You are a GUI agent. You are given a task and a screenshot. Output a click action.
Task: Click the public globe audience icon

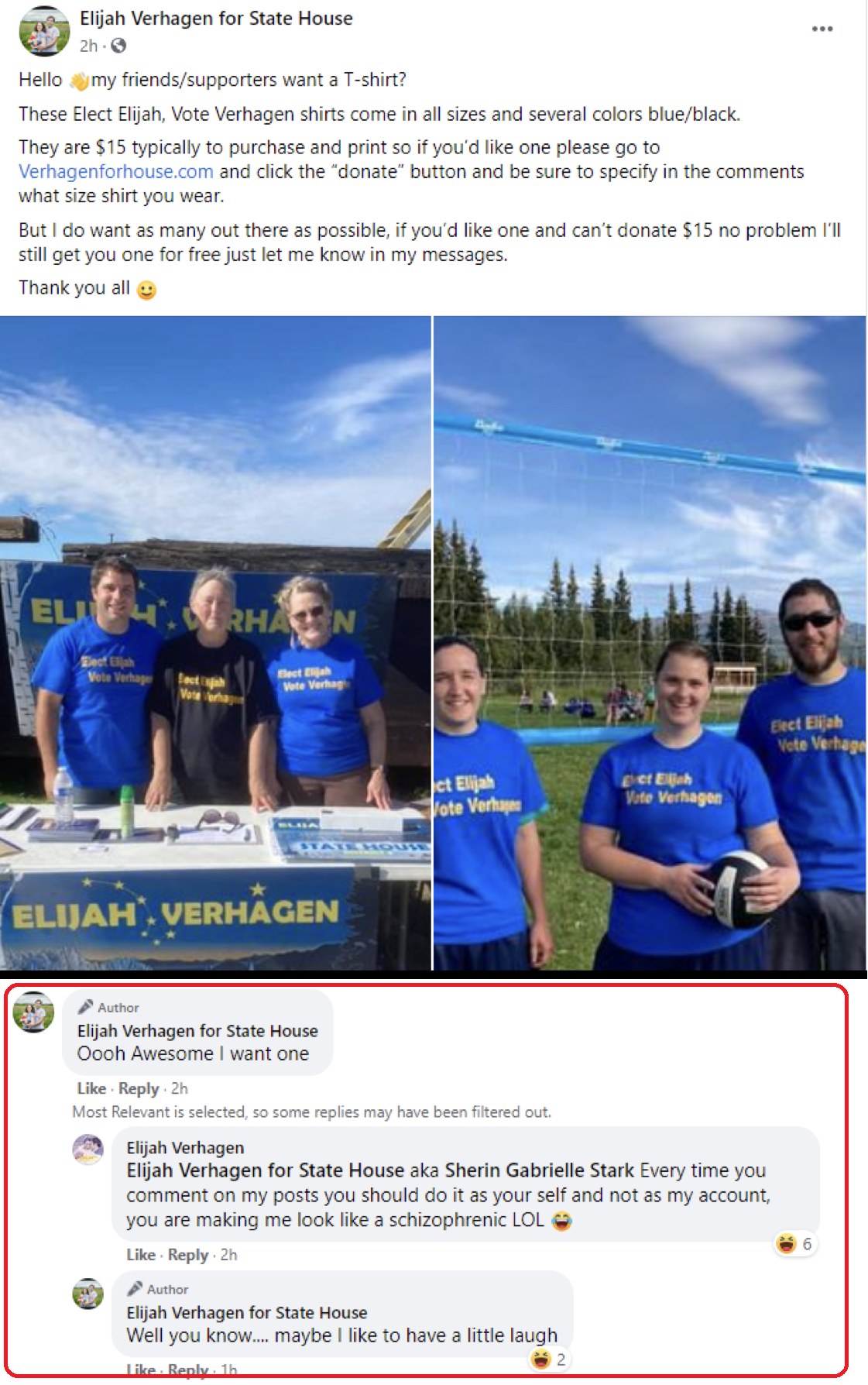tap(118, 46)
